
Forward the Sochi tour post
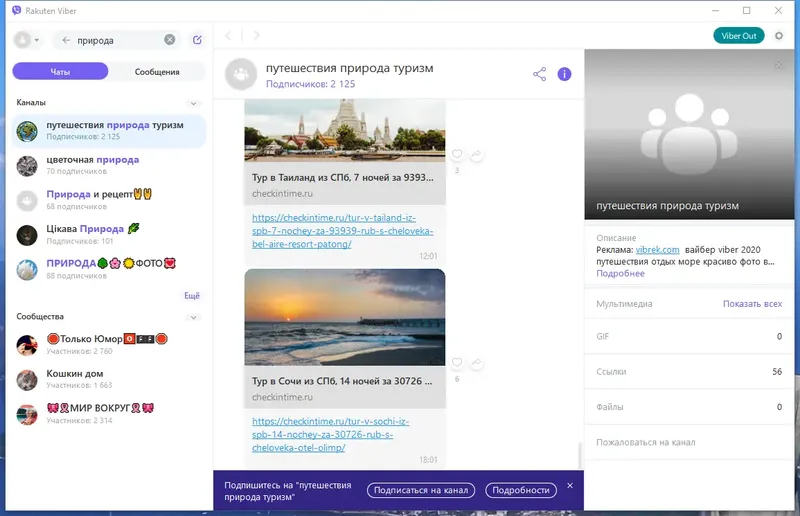click(x=476, y=362)
